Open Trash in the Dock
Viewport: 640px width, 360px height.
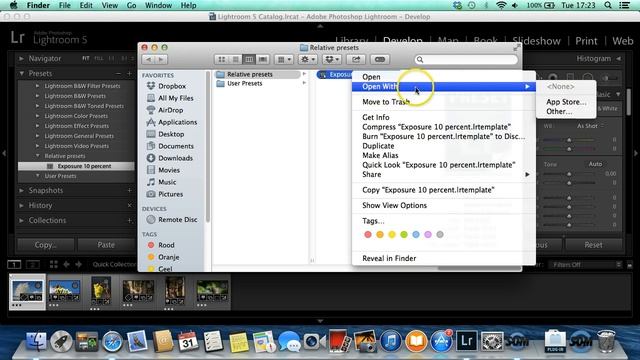tap(607, 341)
